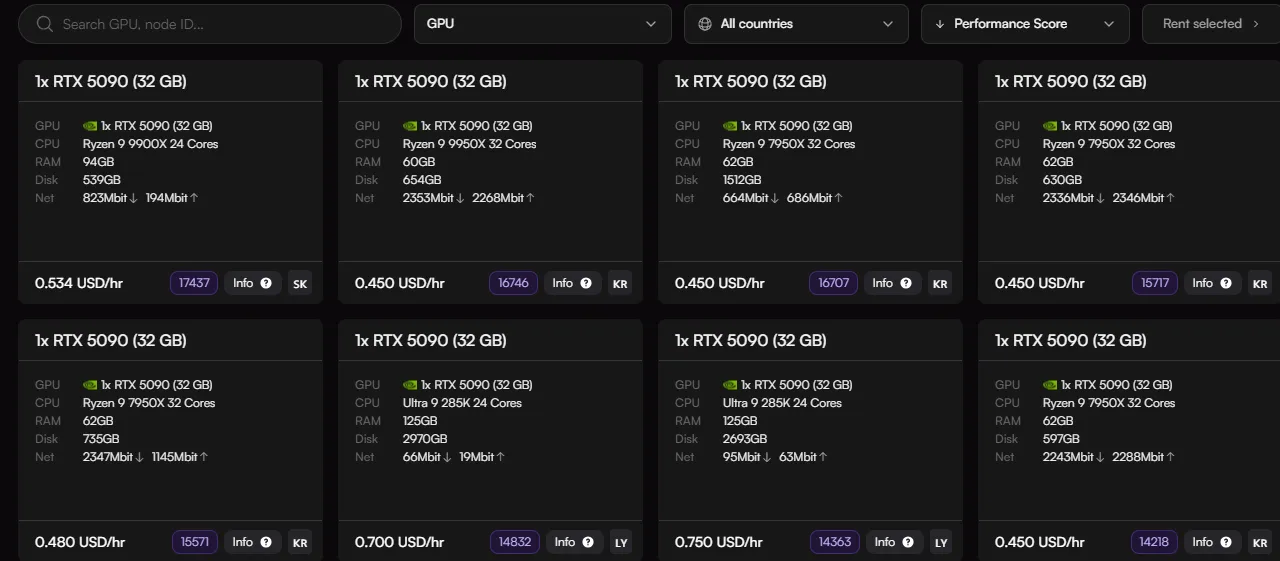Viewport: 1280px width, 561px height.
Task: Click the 14363 score badge
Action: click(x=835, y=542)
